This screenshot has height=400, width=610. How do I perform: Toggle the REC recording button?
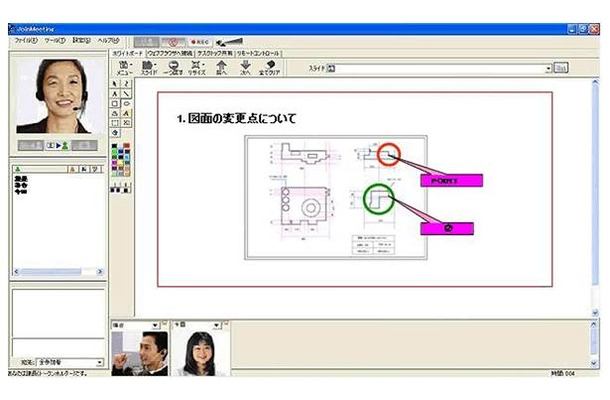point(198,41)
